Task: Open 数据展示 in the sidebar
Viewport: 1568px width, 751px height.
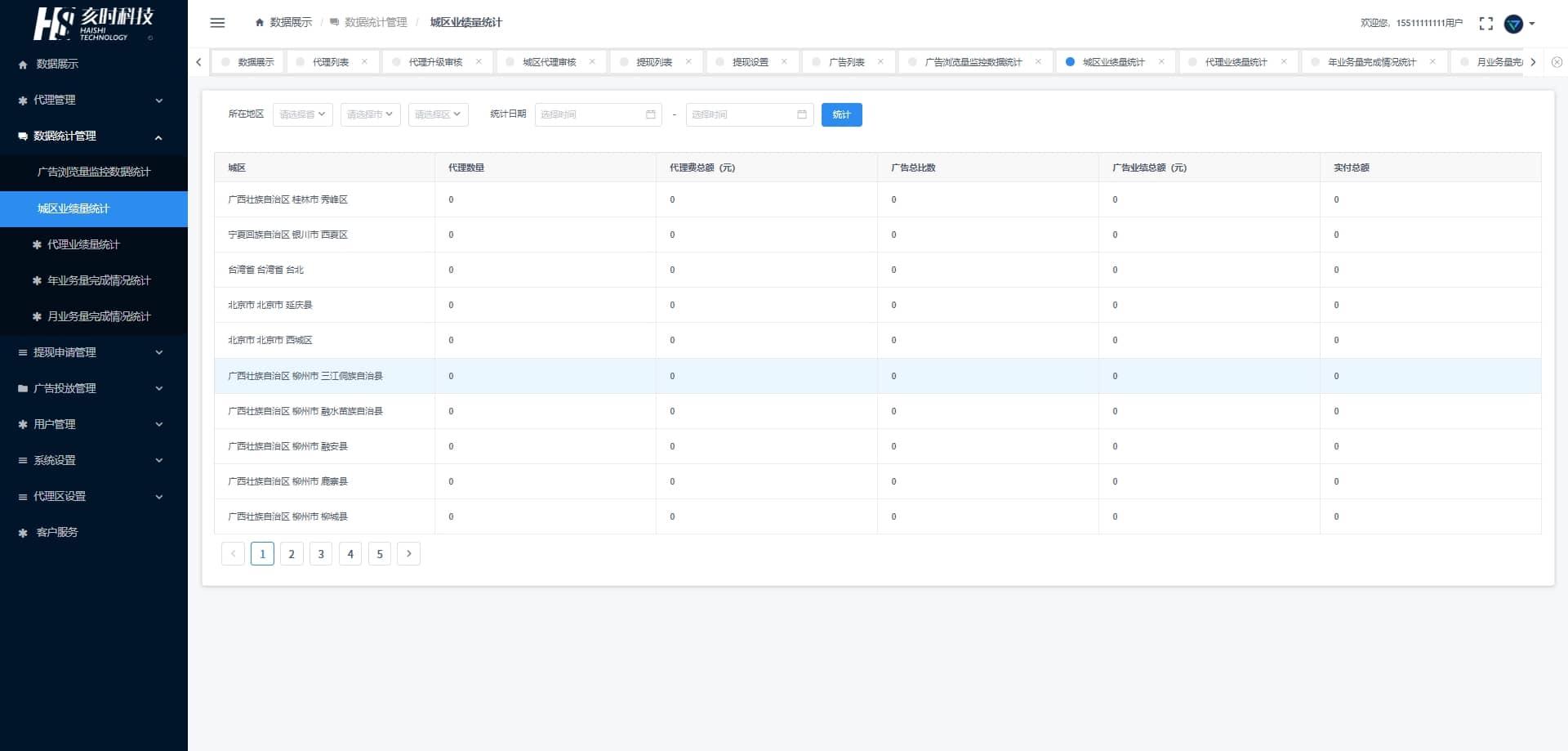Action: [94, 64]
